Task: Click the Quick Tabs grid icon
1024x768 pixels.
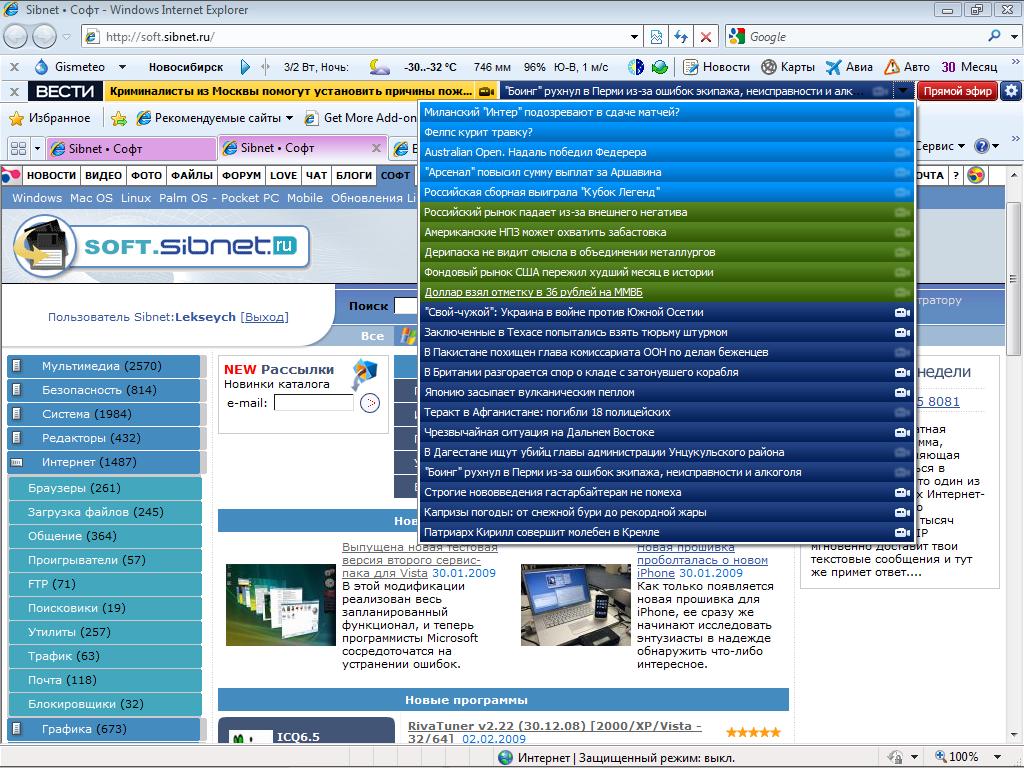Action: (x=18, y=148)
